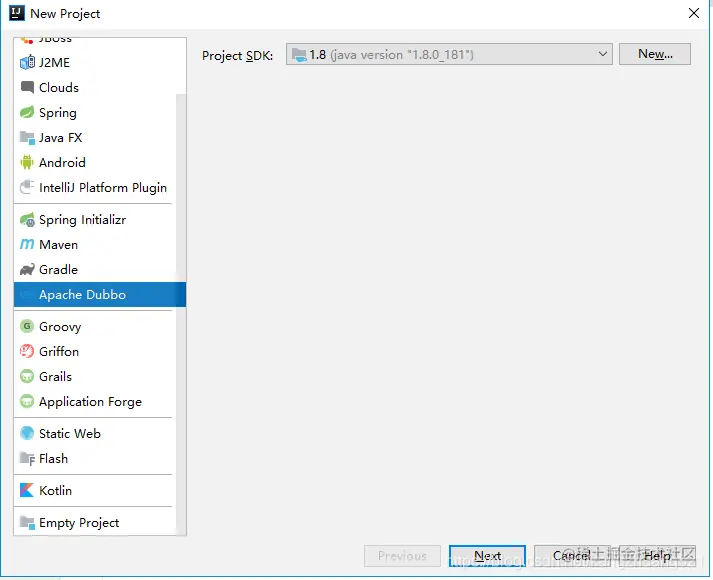Select 'Flash' project type
713x580 pixels.
[x=95, y=458]
